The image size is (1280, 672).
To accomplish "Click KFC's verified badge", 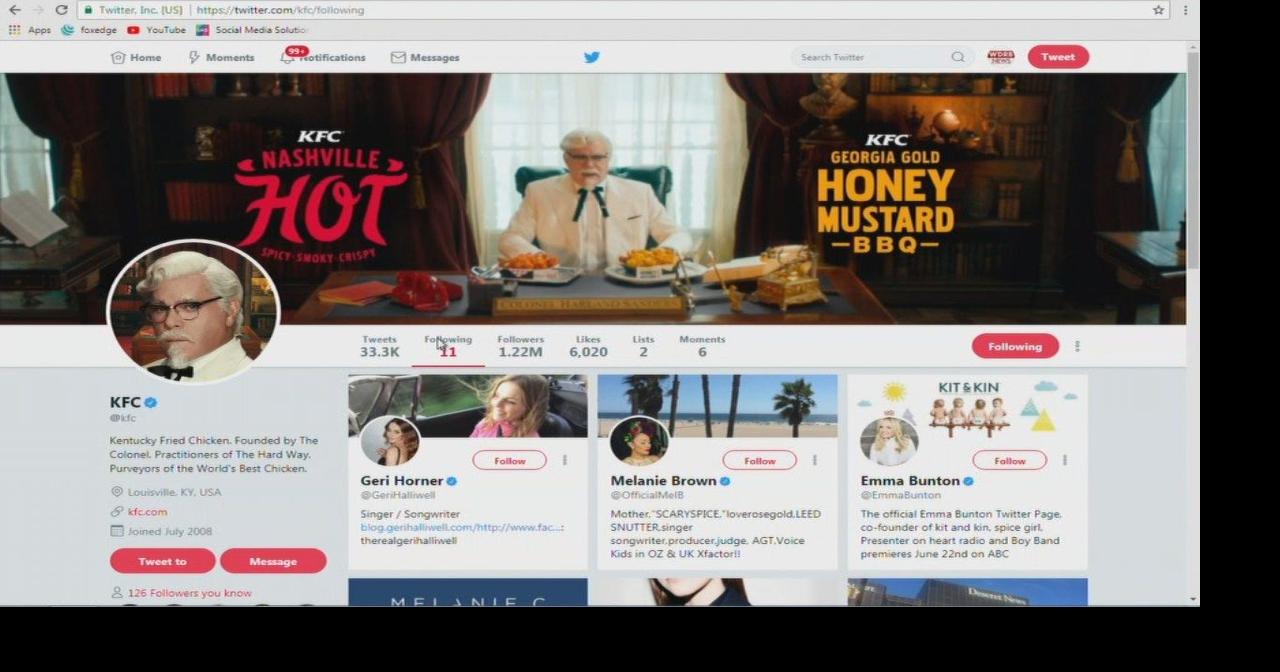I will (150, 401).
